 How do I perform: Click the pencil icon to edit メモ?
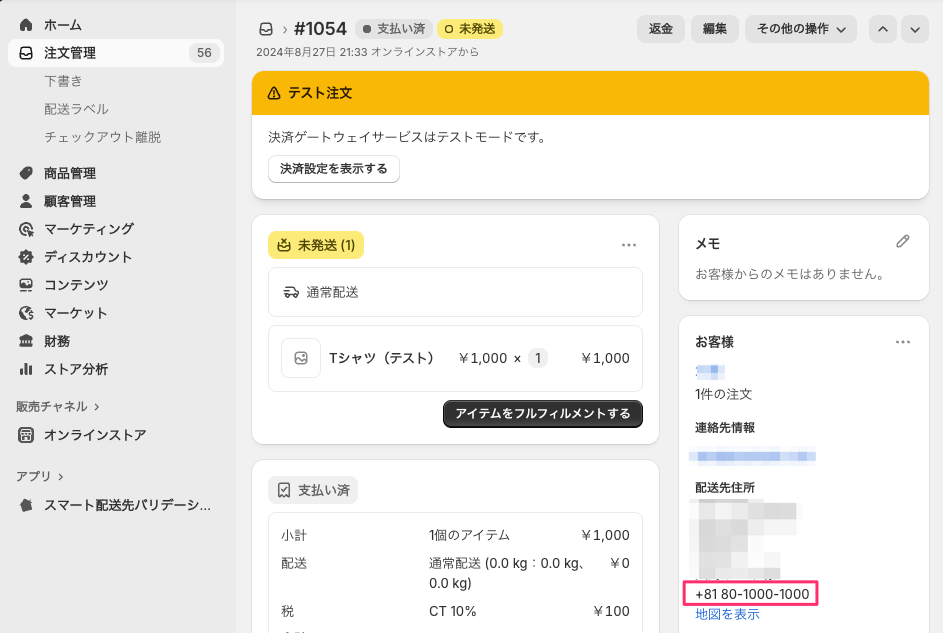[902, 242]
